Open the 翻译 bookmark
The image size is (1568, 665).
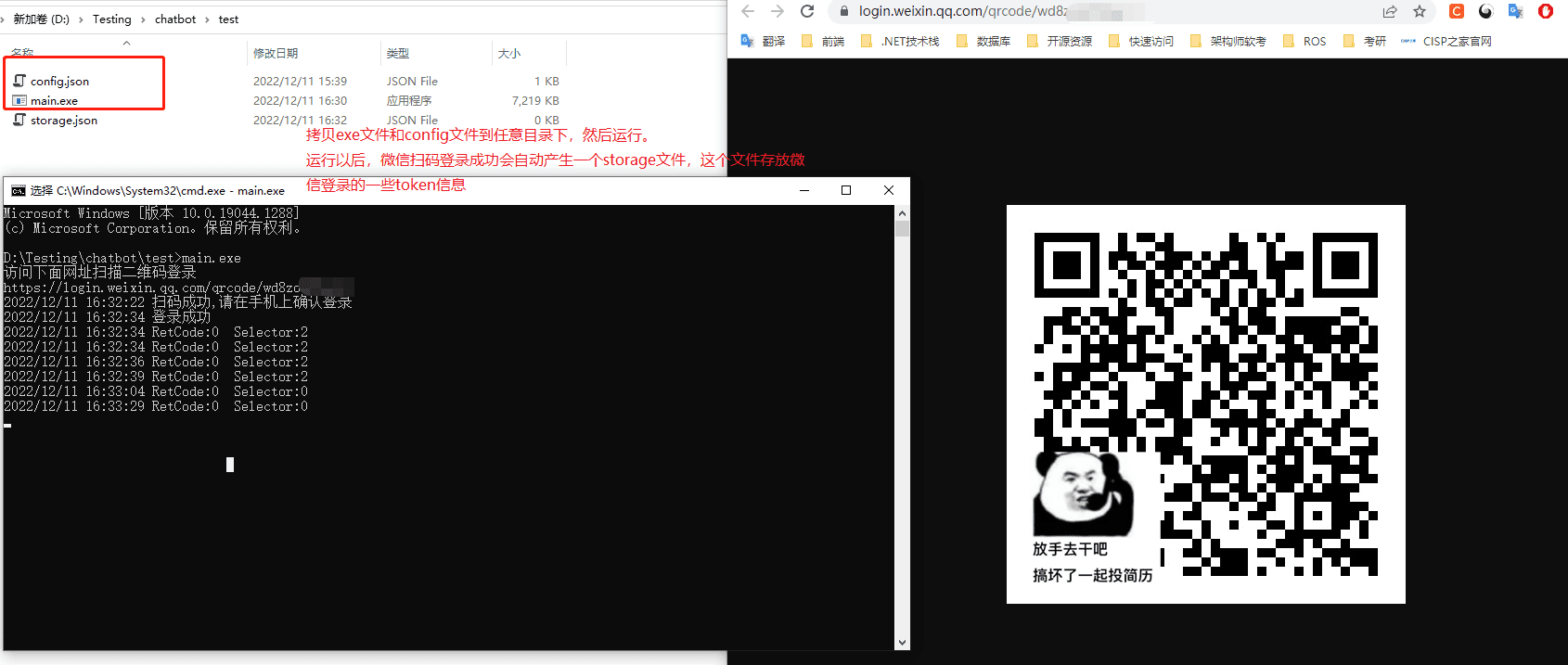[764, 41]
